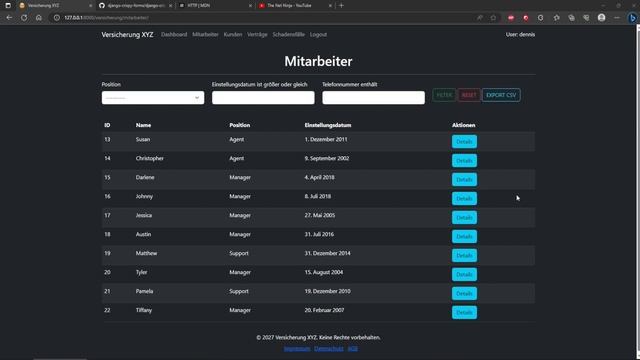The width and height of the screenshot is (640, 360).
Task: Click the 'User: dennis' text
Action: coord(520,35)
